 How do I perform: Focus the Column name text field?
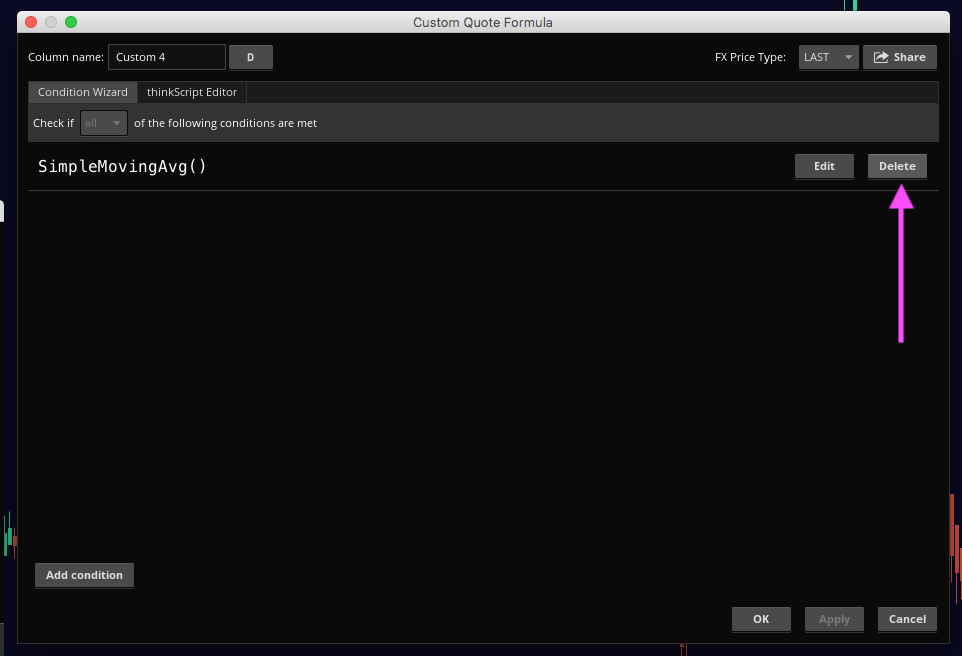(166, 57)
